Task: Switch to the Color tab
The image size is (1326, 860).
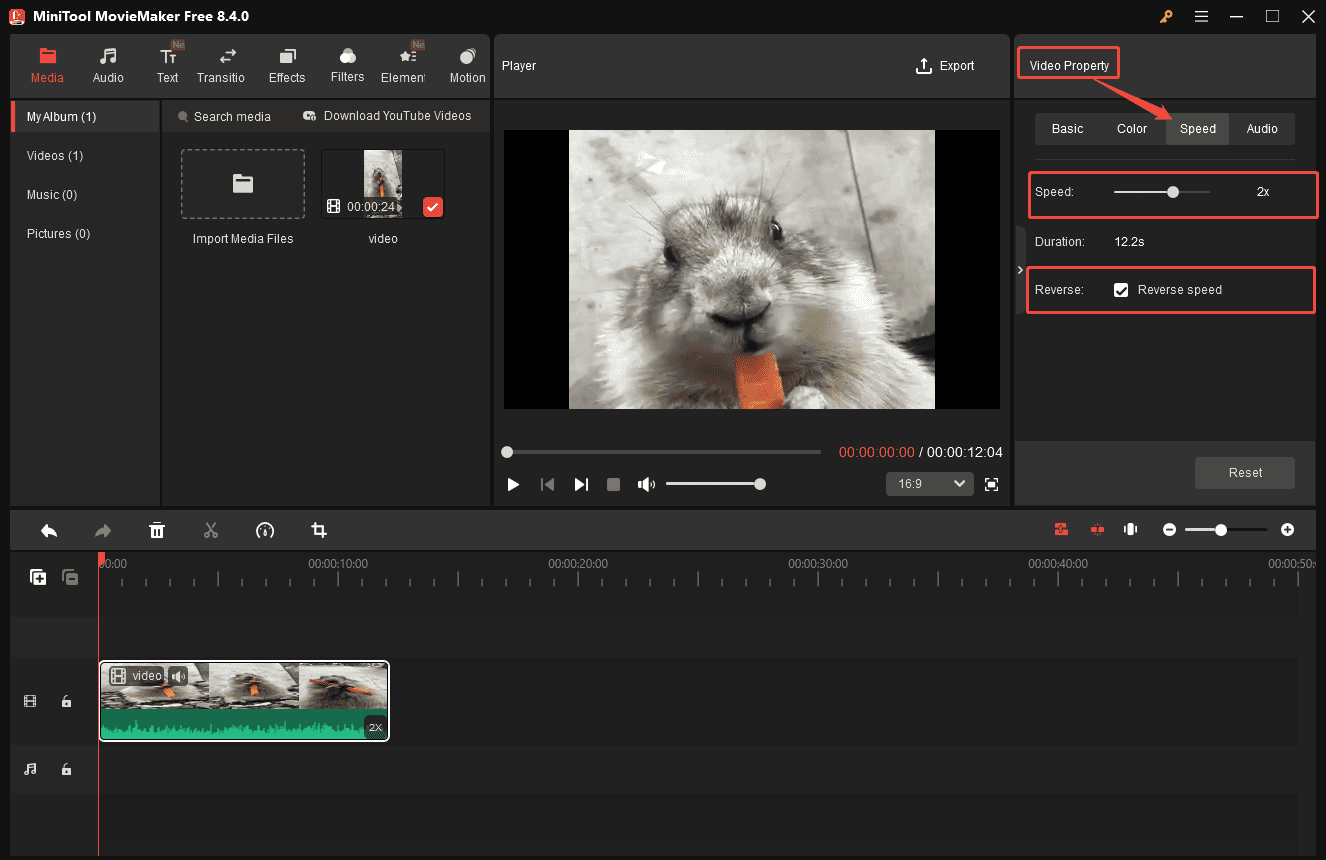Action: tap(1131, 128)
